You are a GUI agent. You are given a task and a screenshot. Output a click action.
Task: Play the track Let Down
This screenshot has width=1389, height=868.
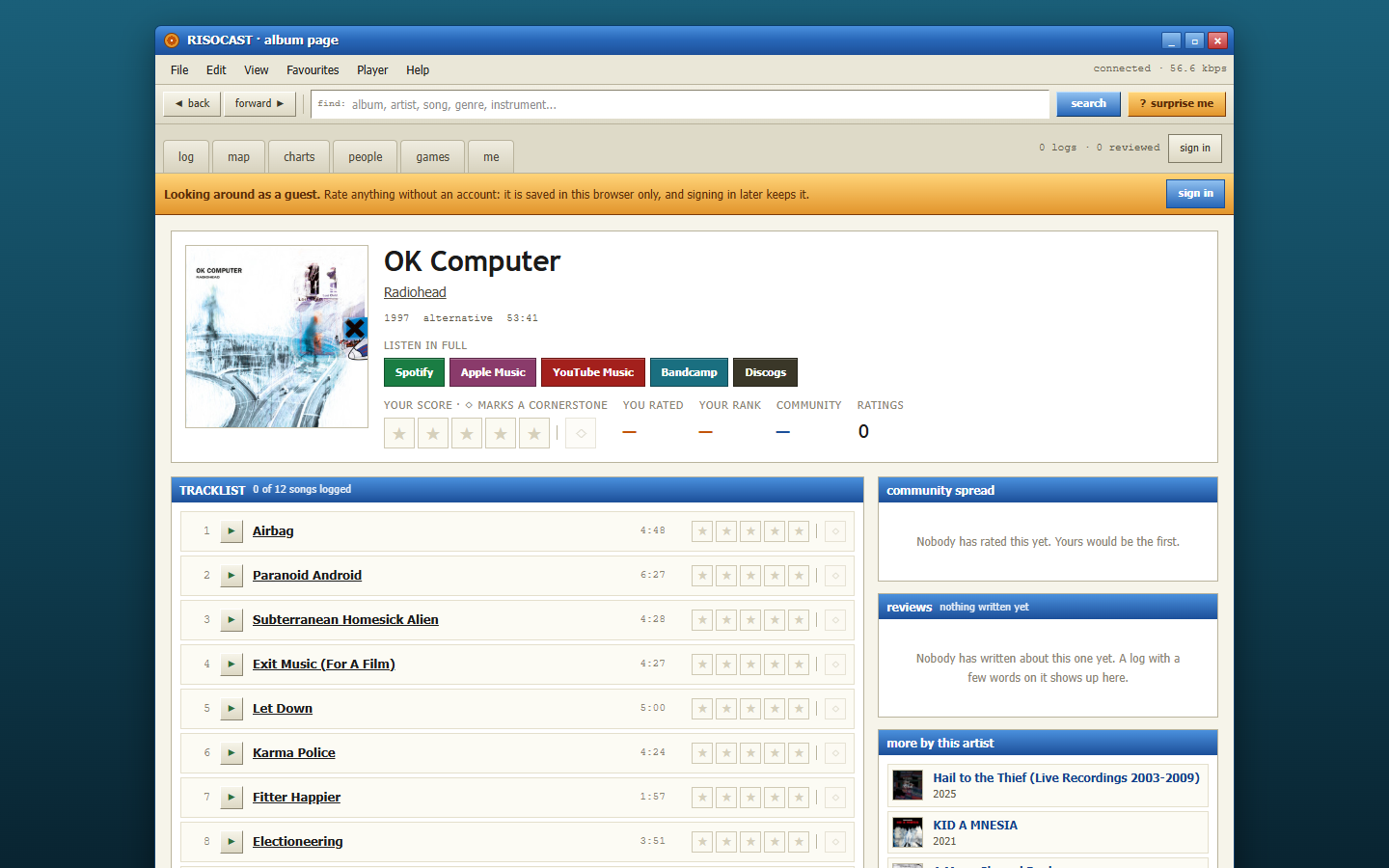tap(231, 709)
